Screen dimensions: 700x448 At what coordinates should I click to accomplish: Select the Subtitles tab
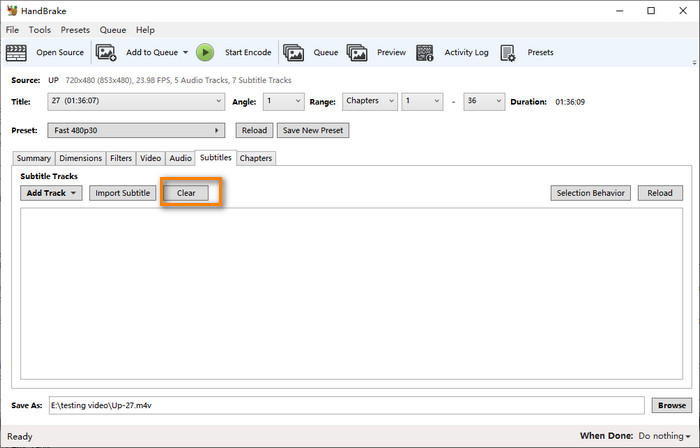(x=216, y=158)
